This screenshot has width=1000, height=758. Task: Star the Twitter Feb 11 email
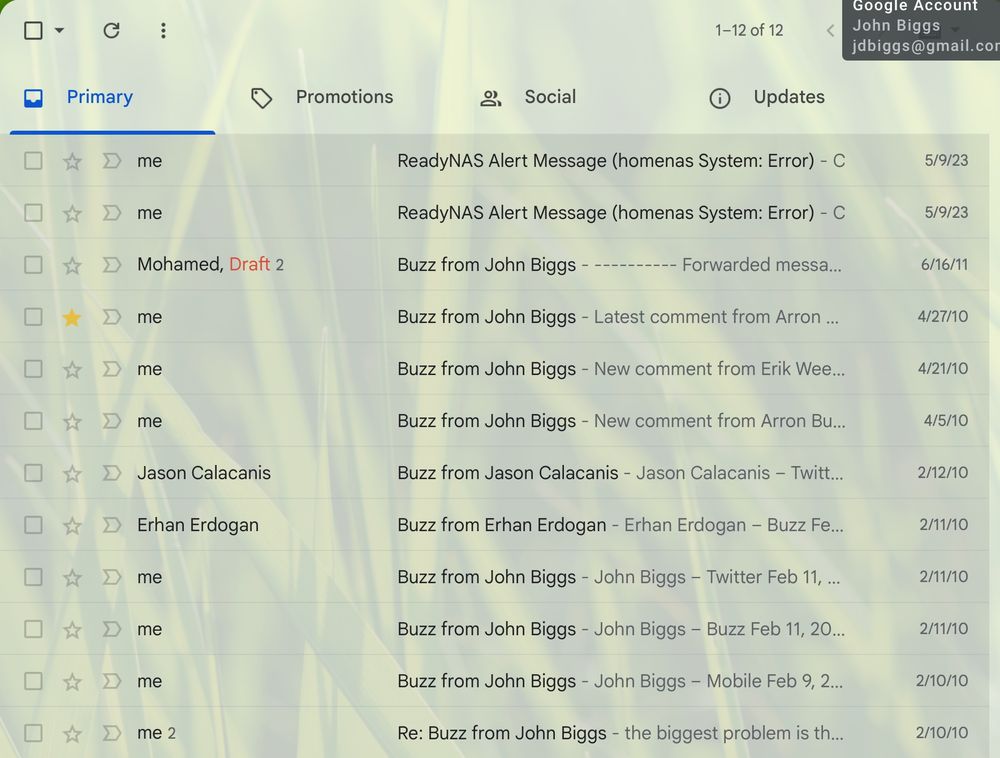(x=72, y=578)
